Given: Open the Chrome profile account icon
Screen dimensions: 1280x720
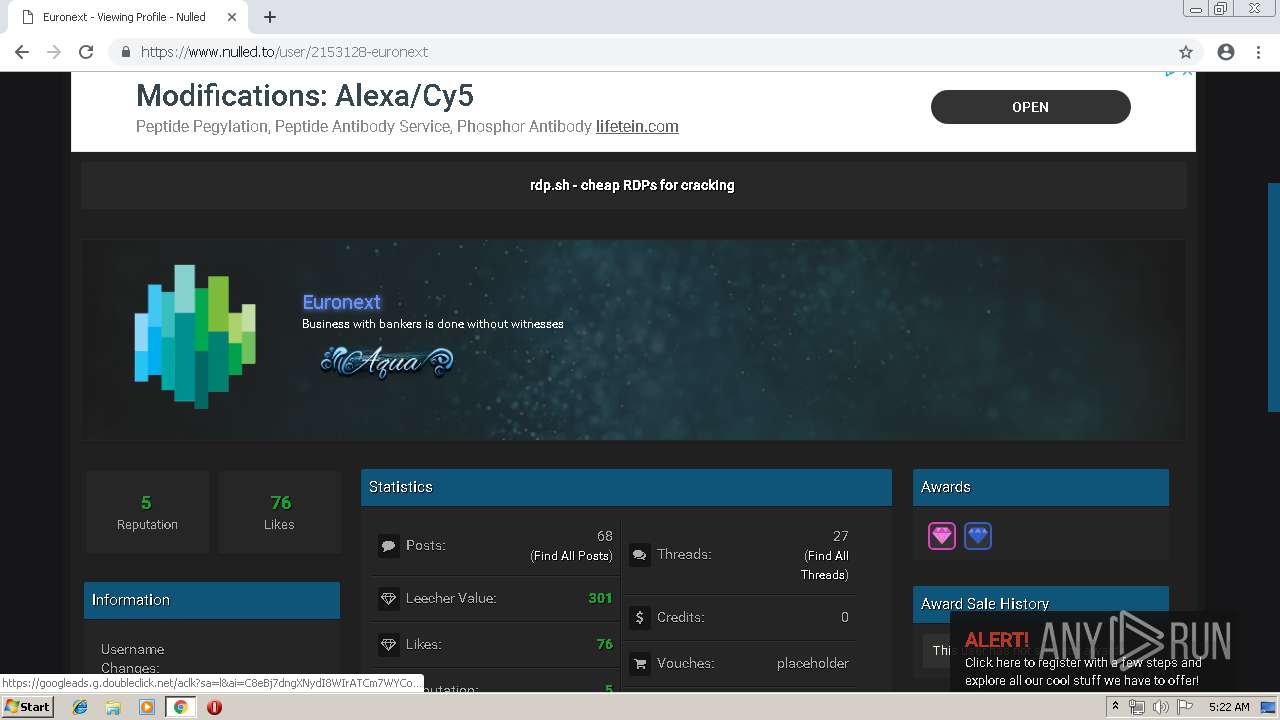Looking at the screenshot, I should pos(1226,52).
